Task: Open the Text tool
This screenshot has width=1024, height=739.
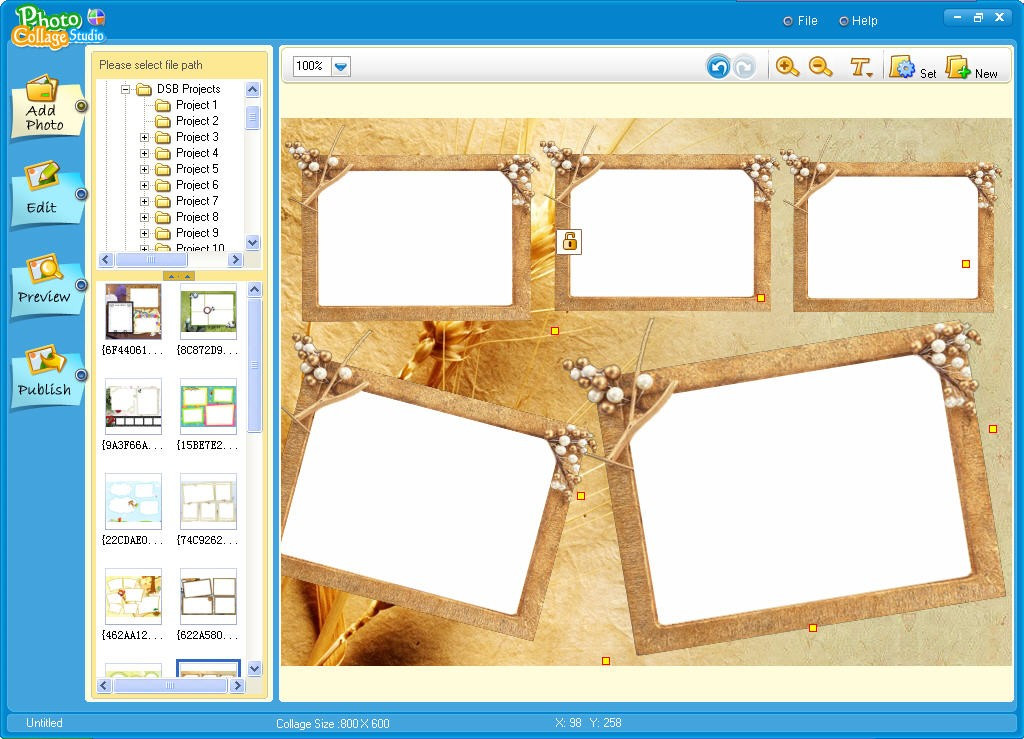Action: [861, 67]
